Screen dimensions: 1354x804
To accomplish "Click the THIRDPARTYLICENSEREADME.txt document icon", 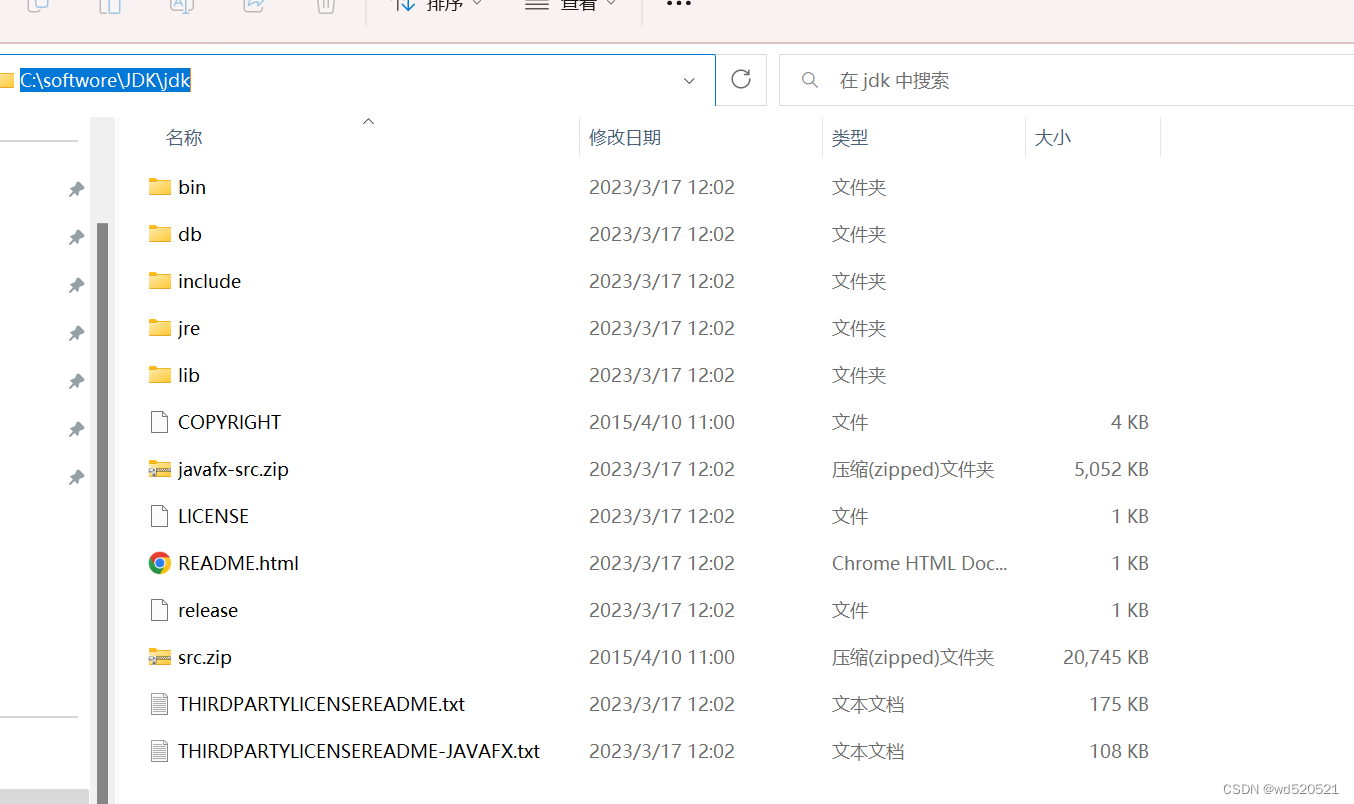I will pyautogui.click(x=159, y=704).
